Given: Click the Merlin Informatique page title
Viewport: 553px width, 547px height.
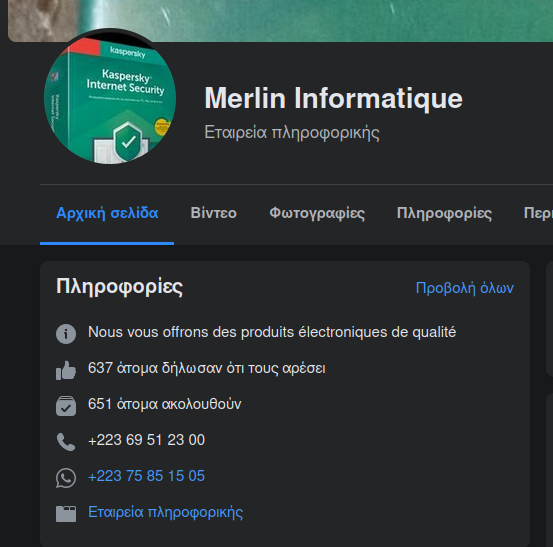Looking at the screenshot, I should click(333, 98).
